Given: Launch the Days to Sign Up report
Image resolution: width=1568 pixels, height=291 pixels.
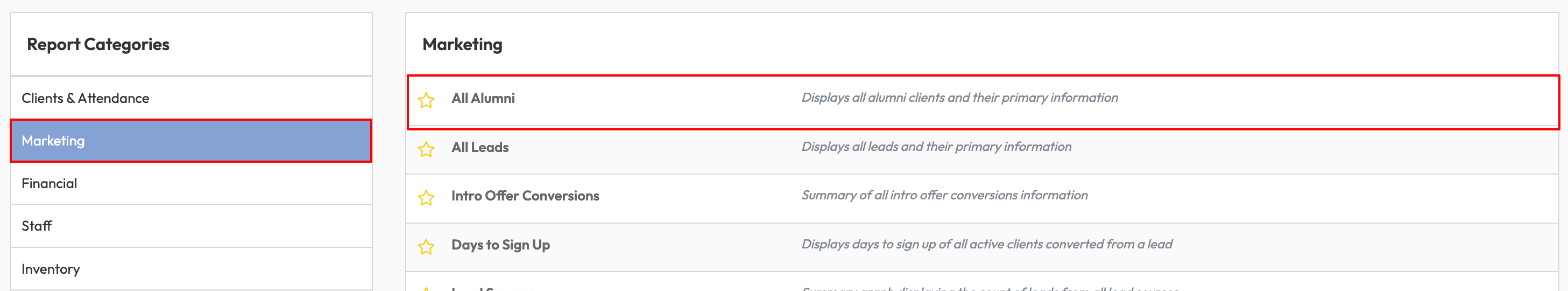Looking at the screenshot, I should (x=500, y=245).
